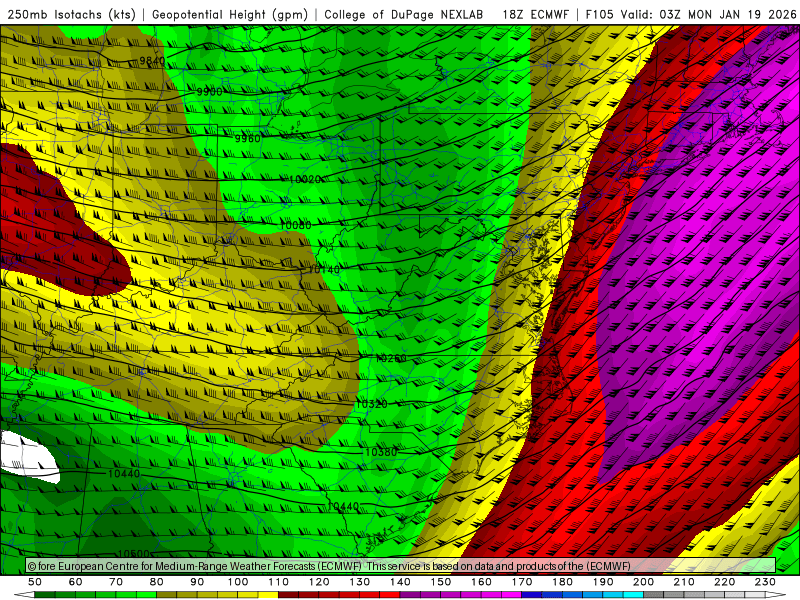Screen dimensions: 800x600
Task: Click the 90 value on the color scale
Action: click(197, 582)
